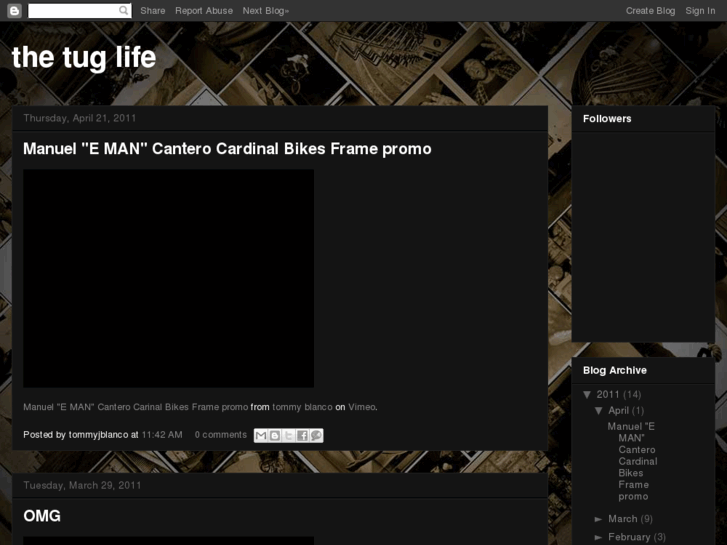Click the BlogThis! share icon
727x545 pixels.
[274, 435]
